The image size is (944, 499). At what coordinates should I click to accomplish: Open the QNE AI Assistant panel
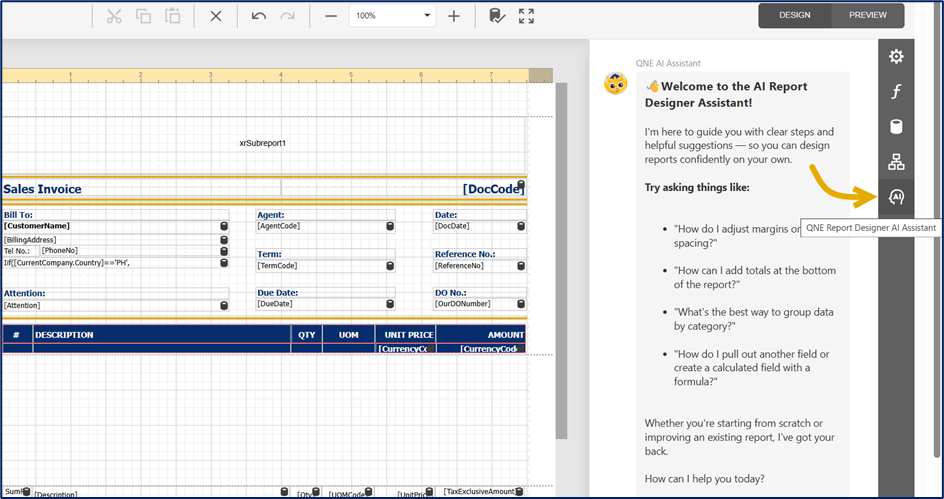[x=896, y=197]
